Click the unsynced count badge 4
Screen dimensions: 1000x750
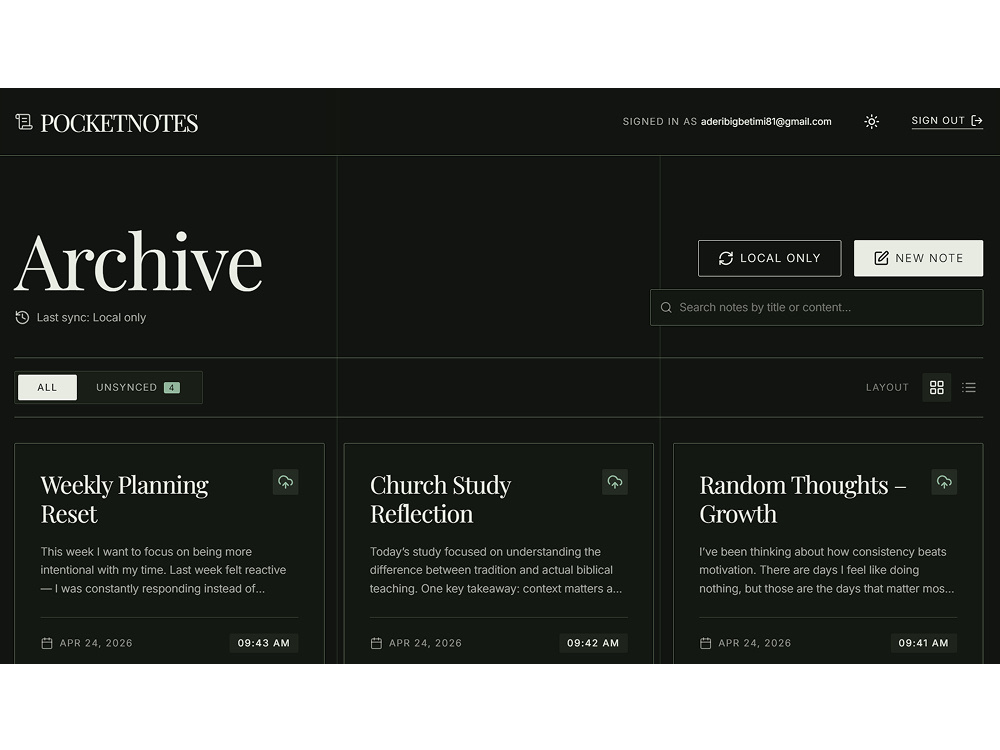[172, 387]
